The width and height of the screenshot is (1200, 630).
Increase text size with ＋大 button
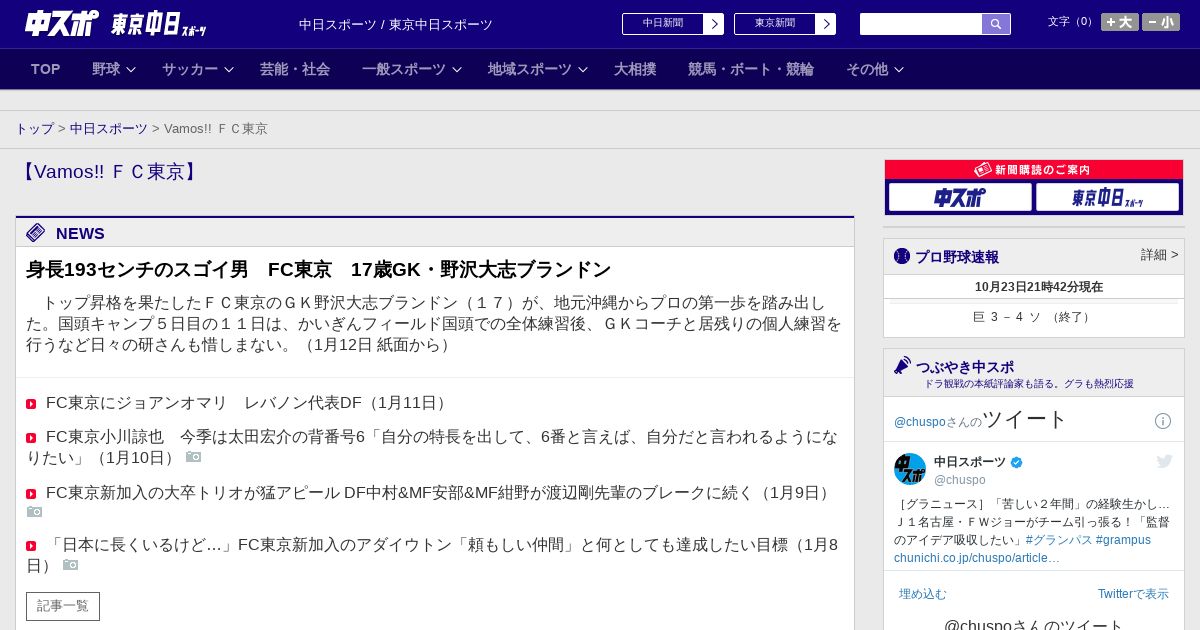click(x=1120, y=22)
